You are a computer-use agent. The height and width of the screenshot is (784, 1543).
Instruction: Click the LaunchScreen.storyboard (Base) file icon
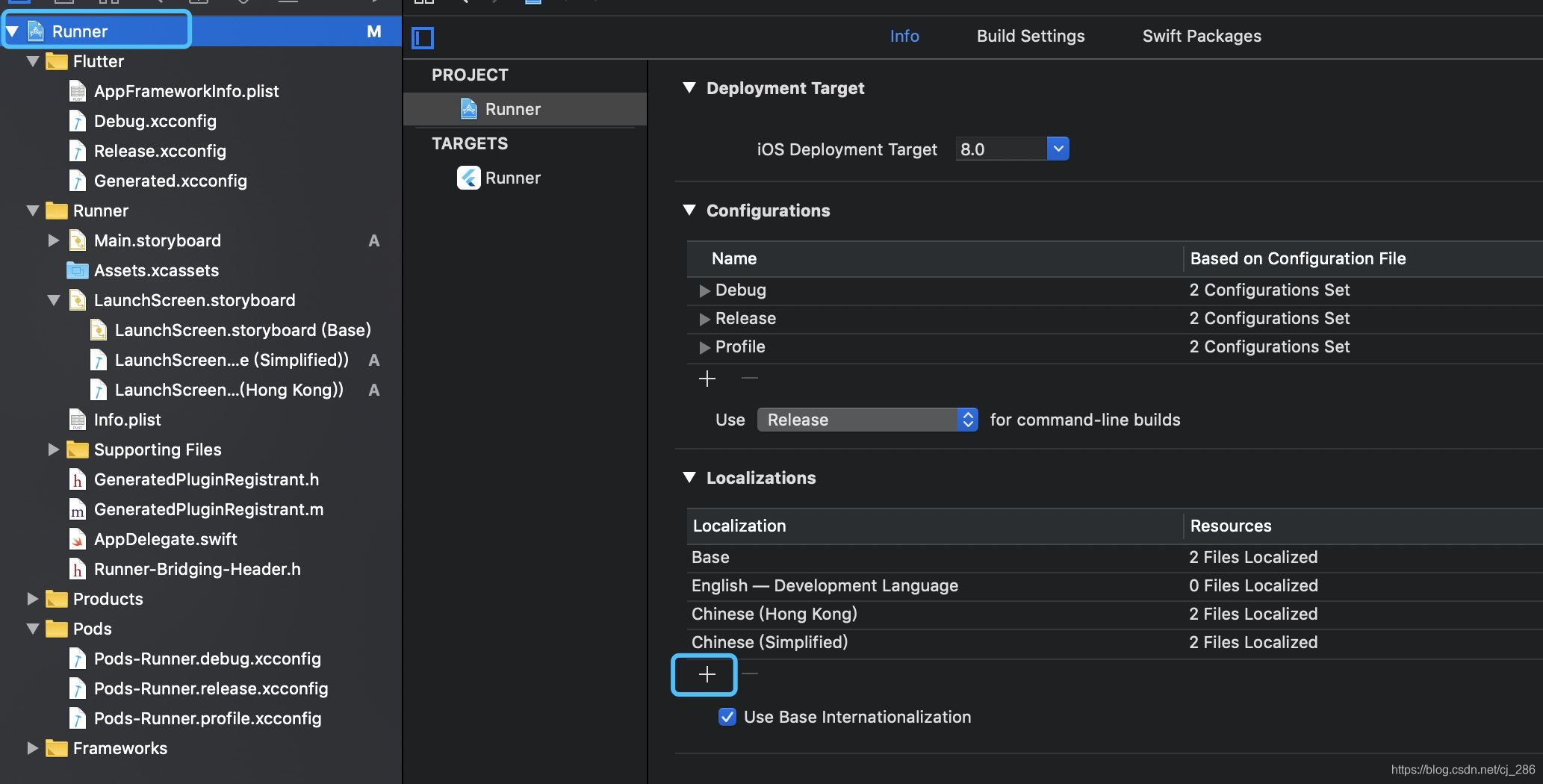[x=99, y=330]
